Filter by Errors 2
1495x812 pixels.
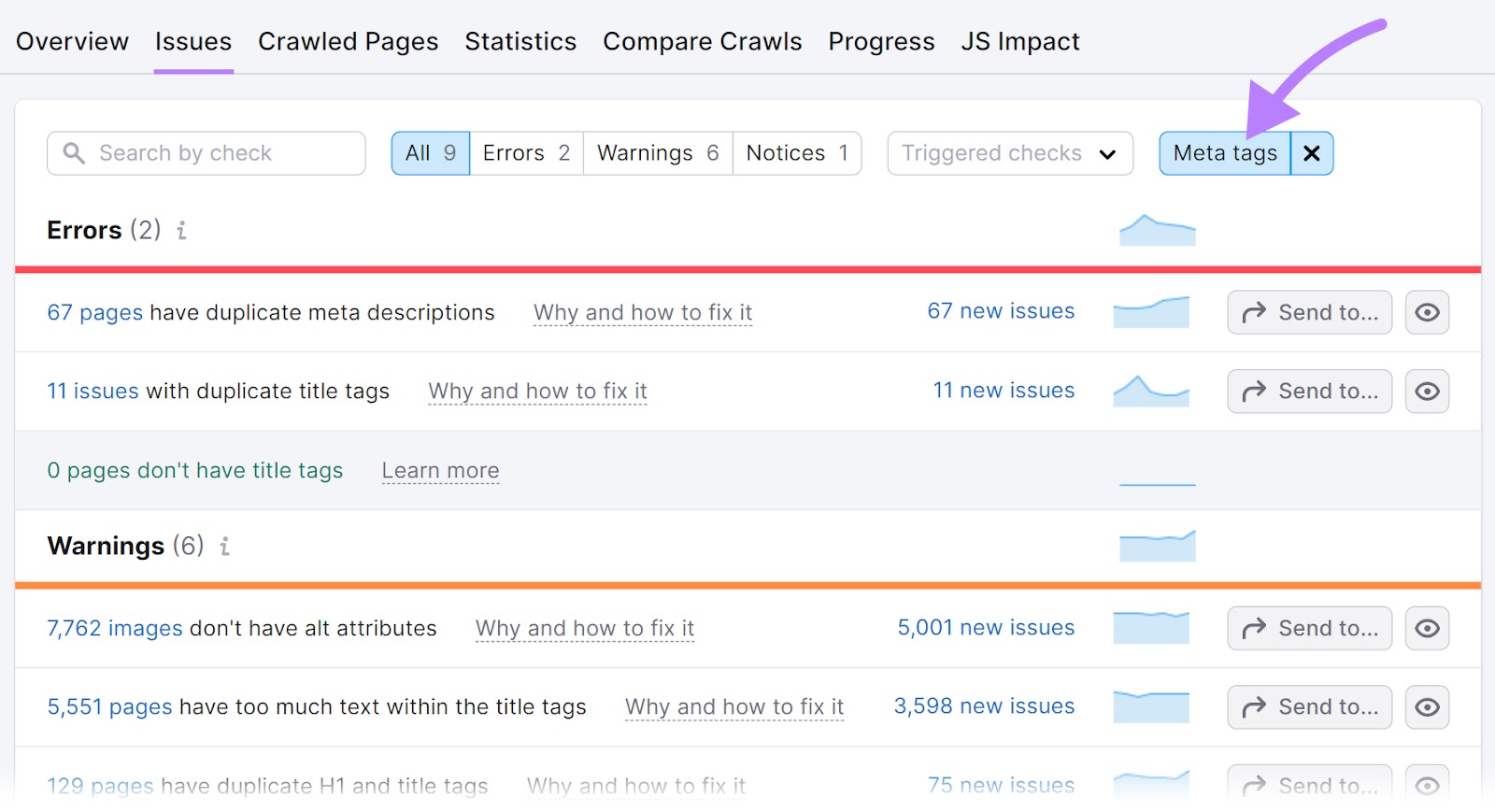[526, 153]
